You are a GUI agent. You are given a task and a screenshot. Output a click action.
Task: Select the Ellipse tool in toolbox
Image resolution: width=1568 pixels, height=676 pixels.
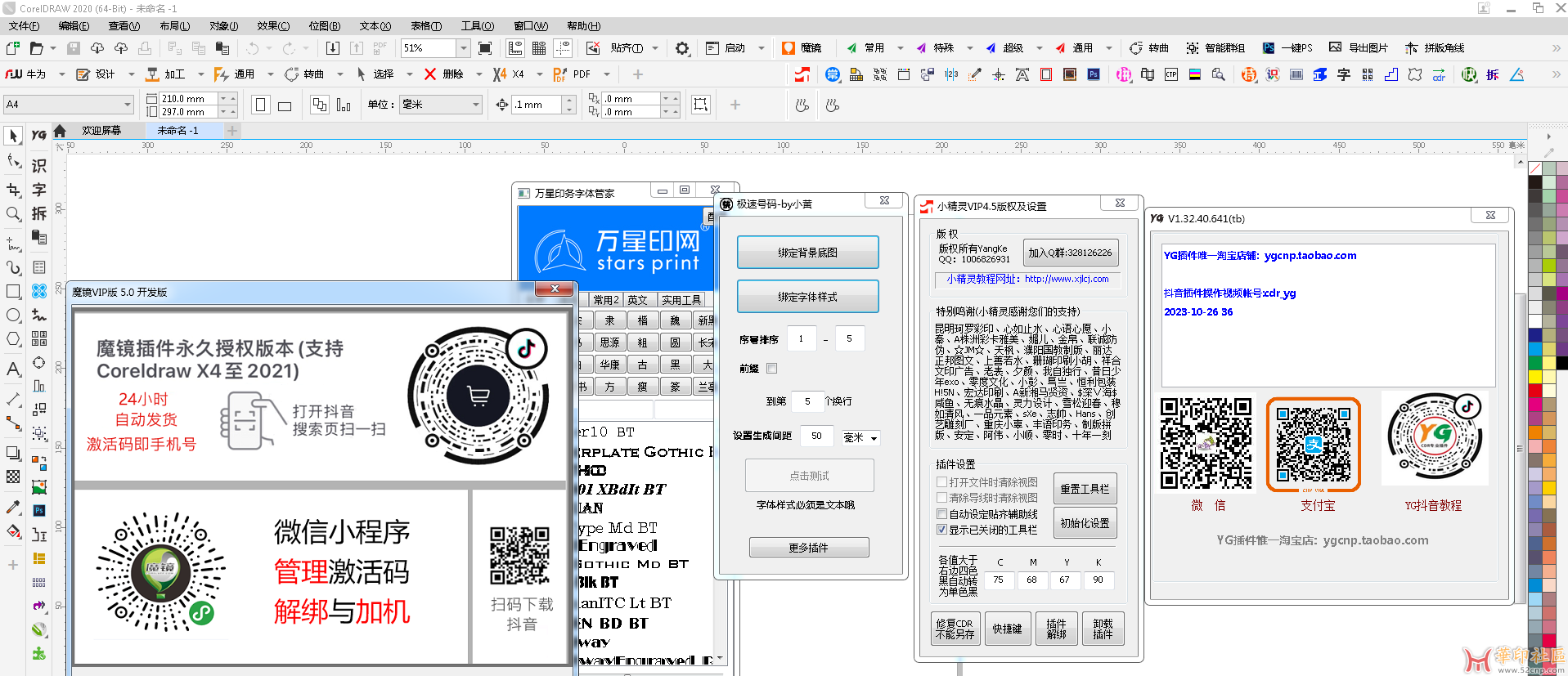[x=13, y=316]
